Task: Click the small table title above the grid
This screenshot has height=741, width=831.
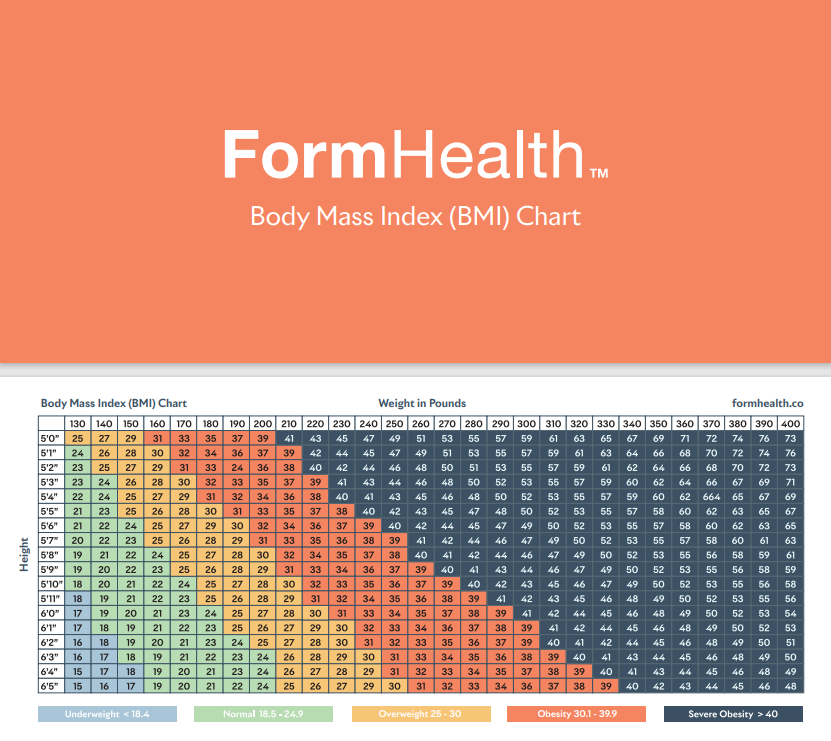Action: (x=114, y=403)
